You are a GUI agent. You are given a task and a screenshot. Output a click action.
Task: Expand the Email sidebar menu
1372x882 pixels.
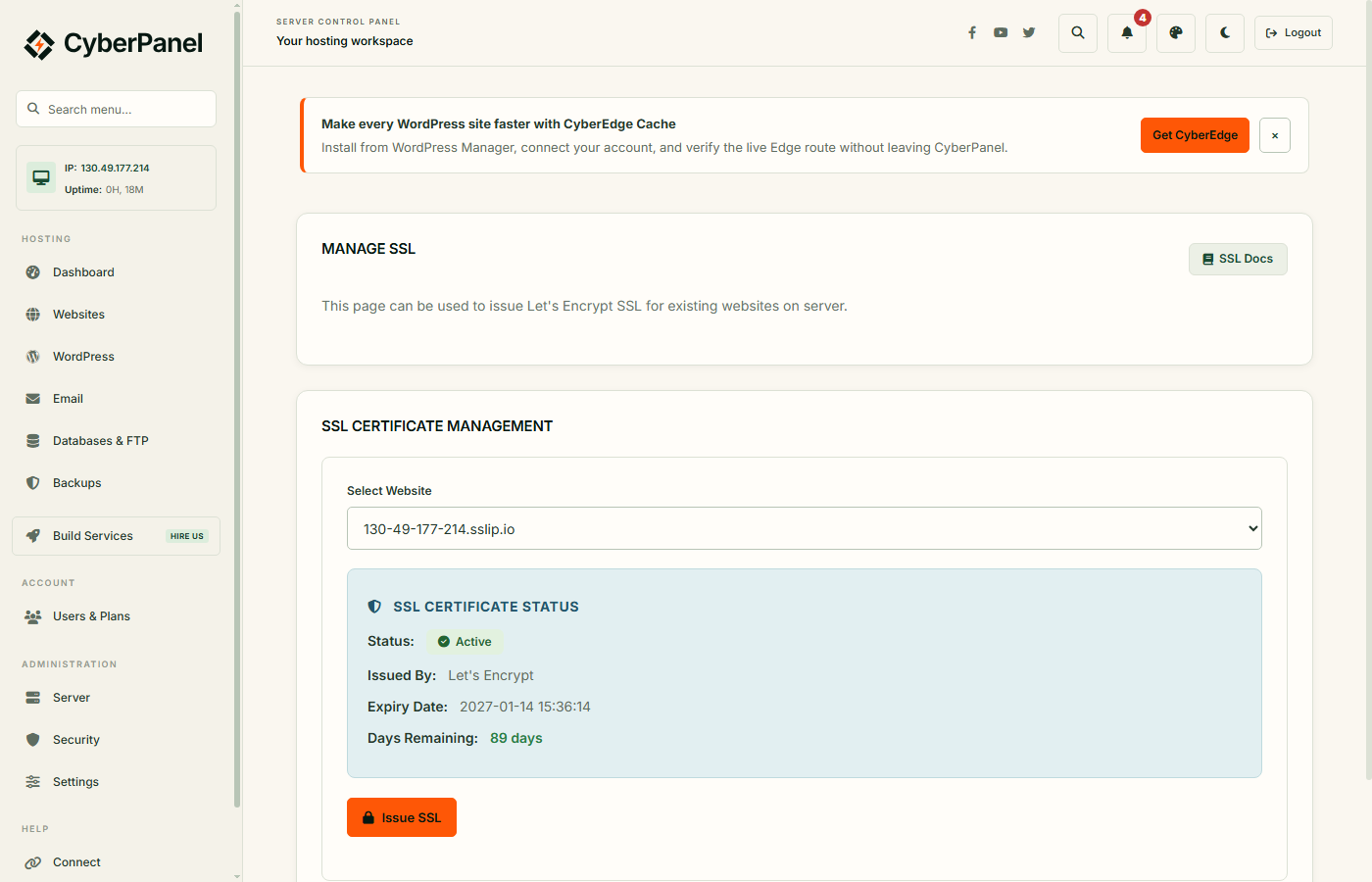pos(116,399)
